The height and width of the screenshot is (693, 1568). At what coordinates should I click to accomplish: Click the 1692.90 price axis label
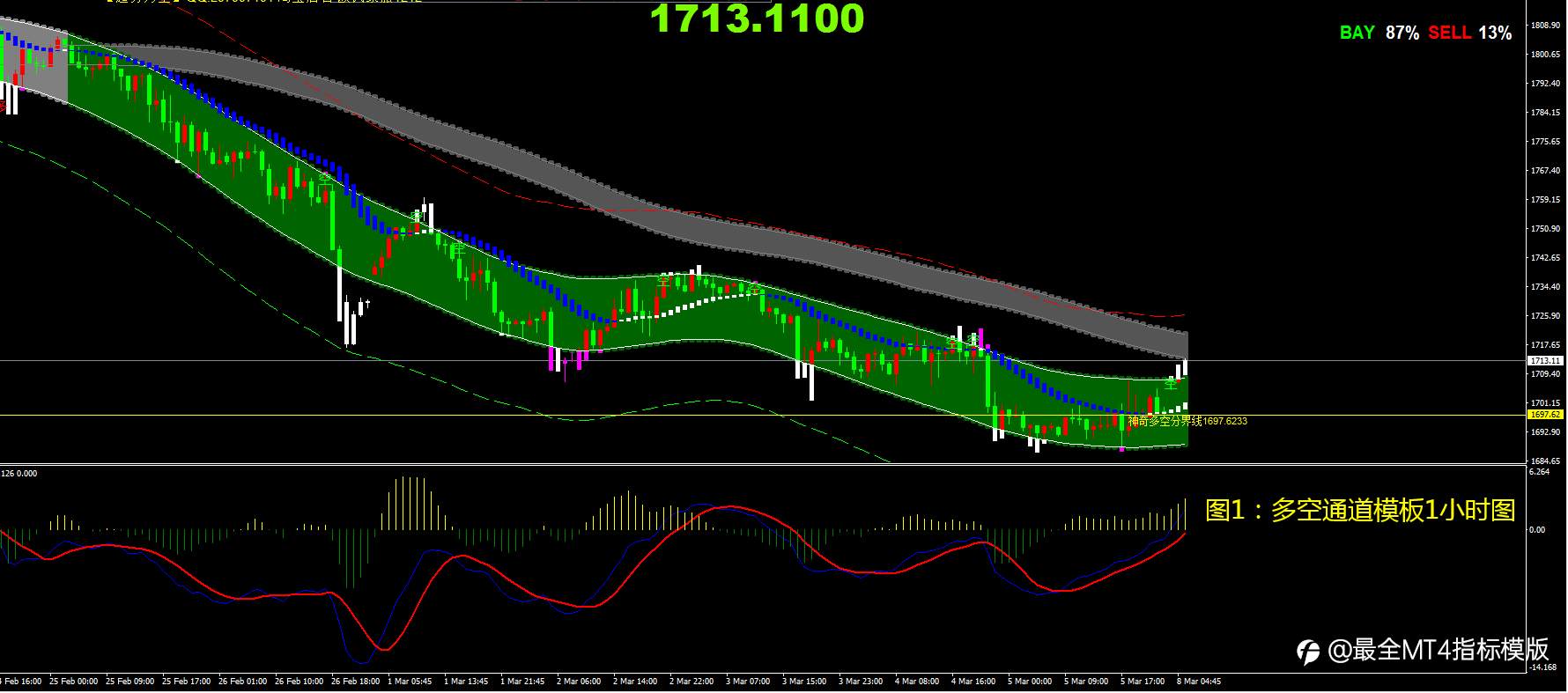tap(1546, 432)
